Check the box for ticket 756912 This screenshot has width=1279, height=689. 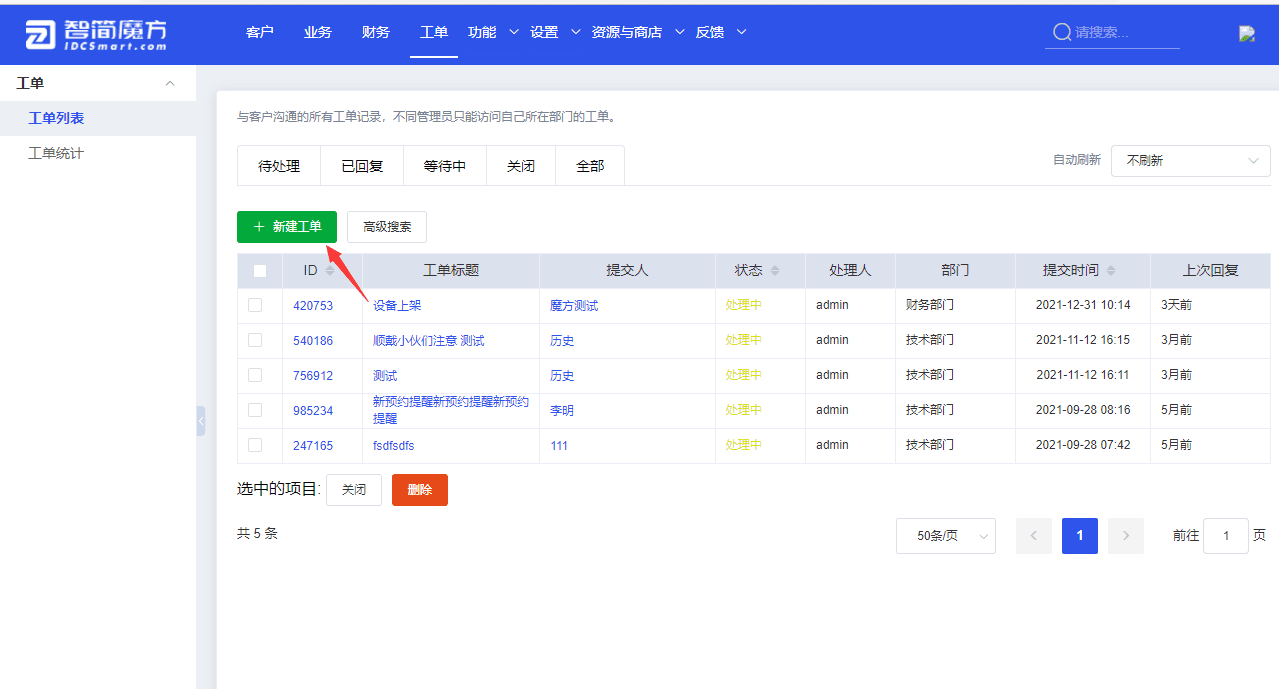[x=255, y=375]
